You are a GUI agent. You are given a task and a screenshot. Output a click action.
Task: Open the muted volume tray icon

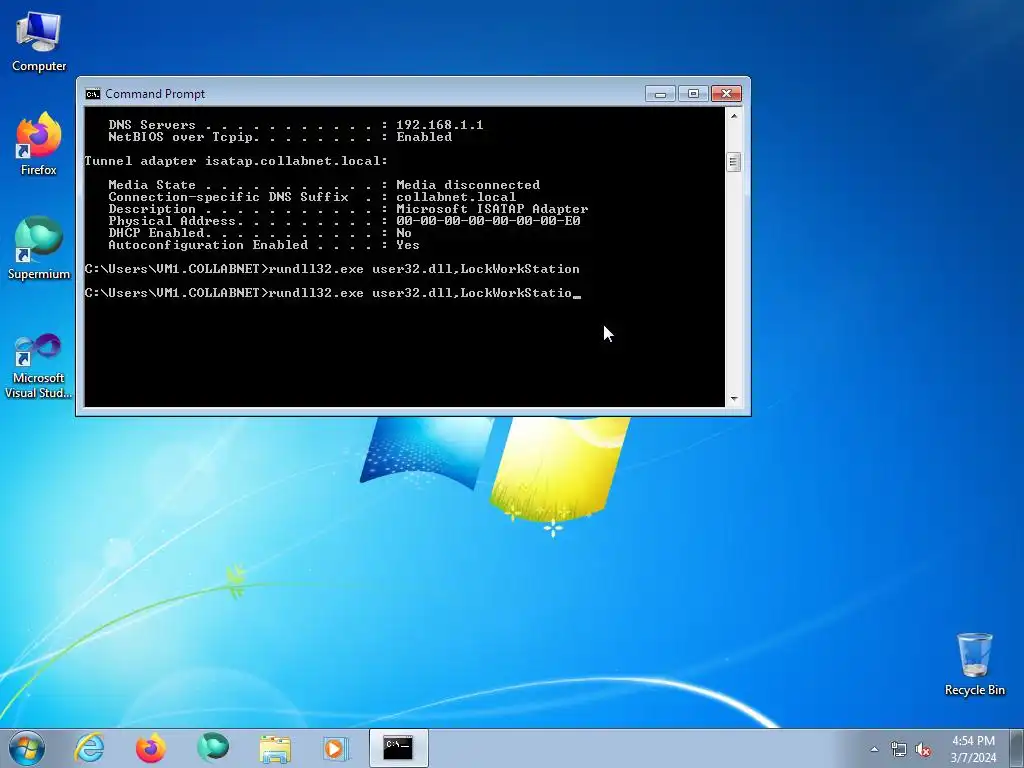[x=923, y=749]
